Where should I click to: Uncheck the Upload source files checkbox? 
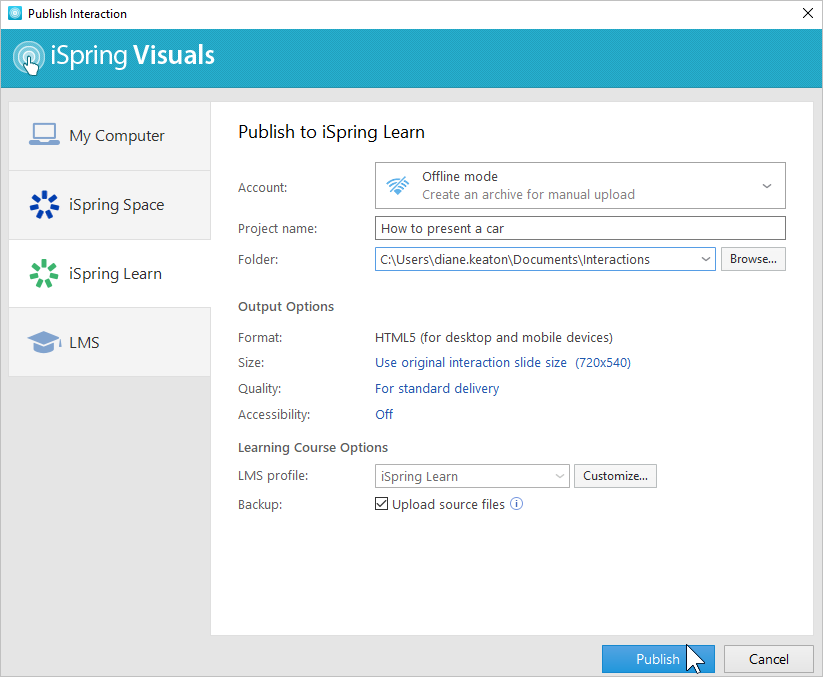(381, 504)
